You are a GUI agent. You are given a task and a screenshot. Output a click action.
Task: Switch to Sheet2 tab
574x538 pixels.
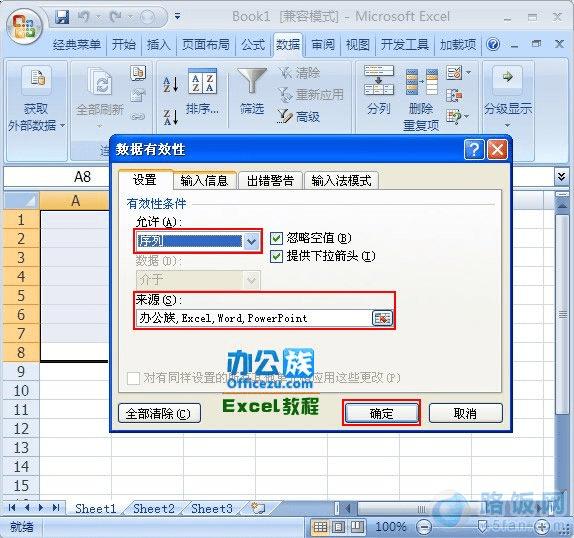pyautogui.click(x=154, y=508)
